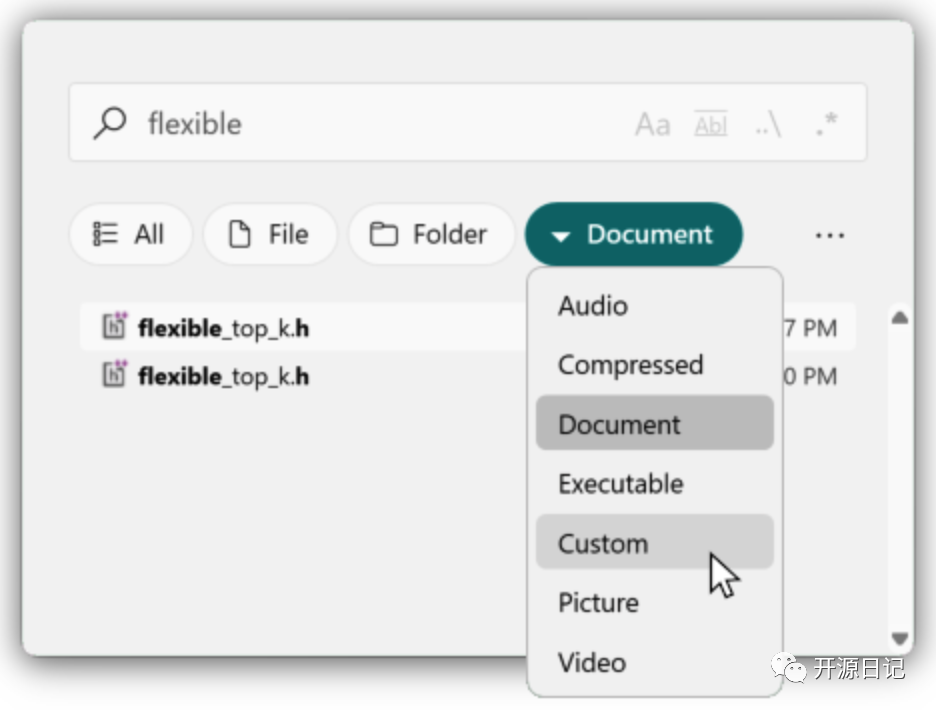This screenshot has height=710, width=936.
Task: Open the more options ellipsis
Action: coord(830,235)
